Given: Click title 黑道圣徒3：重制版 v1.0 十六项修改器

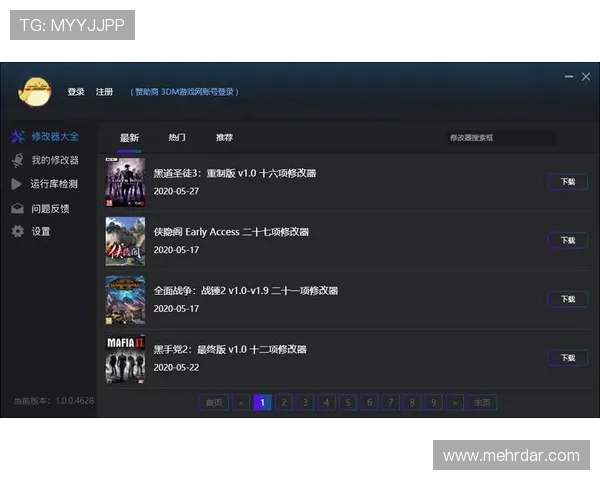Looking at the screenshot, I should (235, 173).
